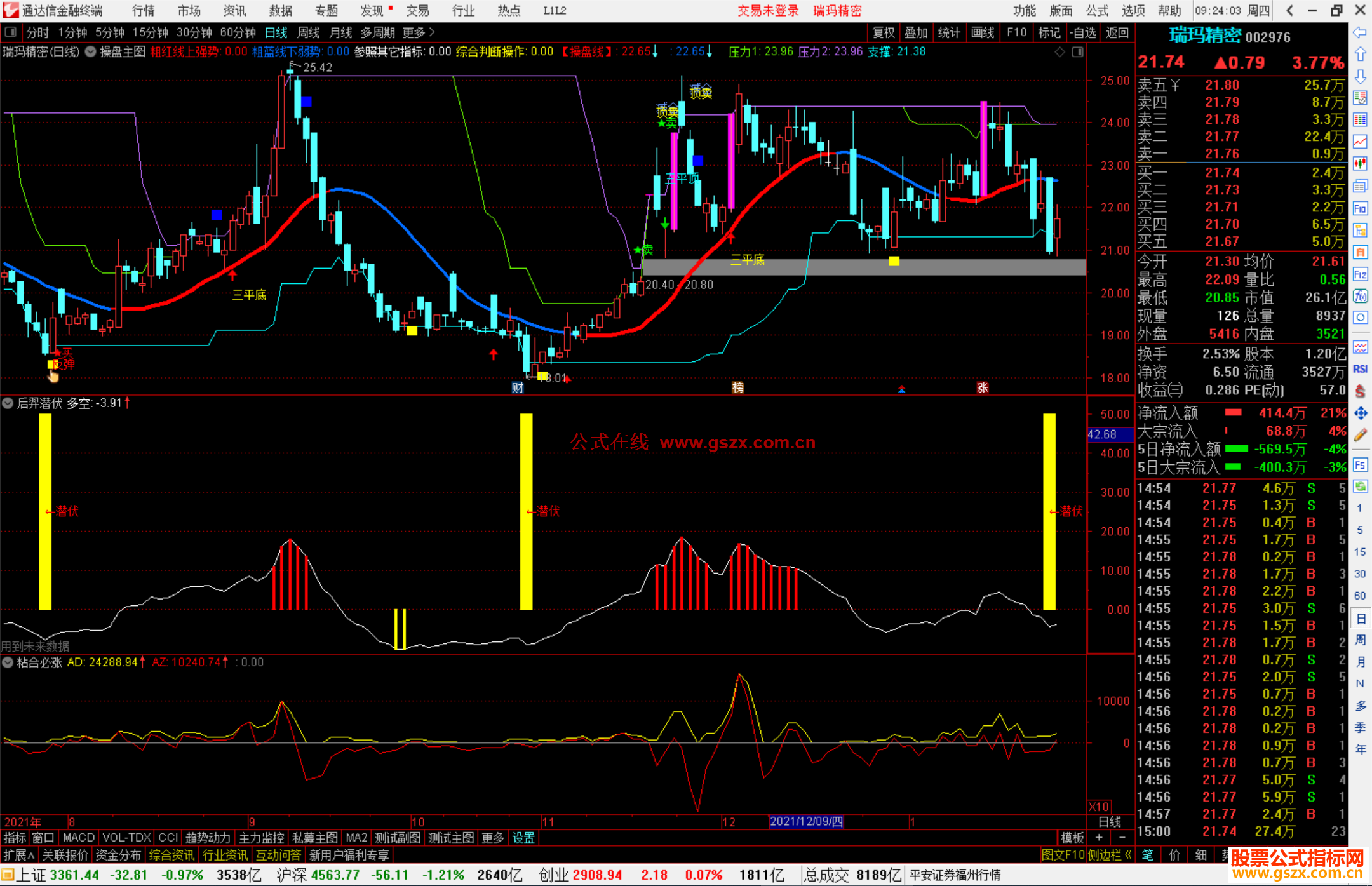Click the red S dollar icon in sidebar
Screen dimensions: 1372x886
pyautogui.click(x=1360, y=391)
